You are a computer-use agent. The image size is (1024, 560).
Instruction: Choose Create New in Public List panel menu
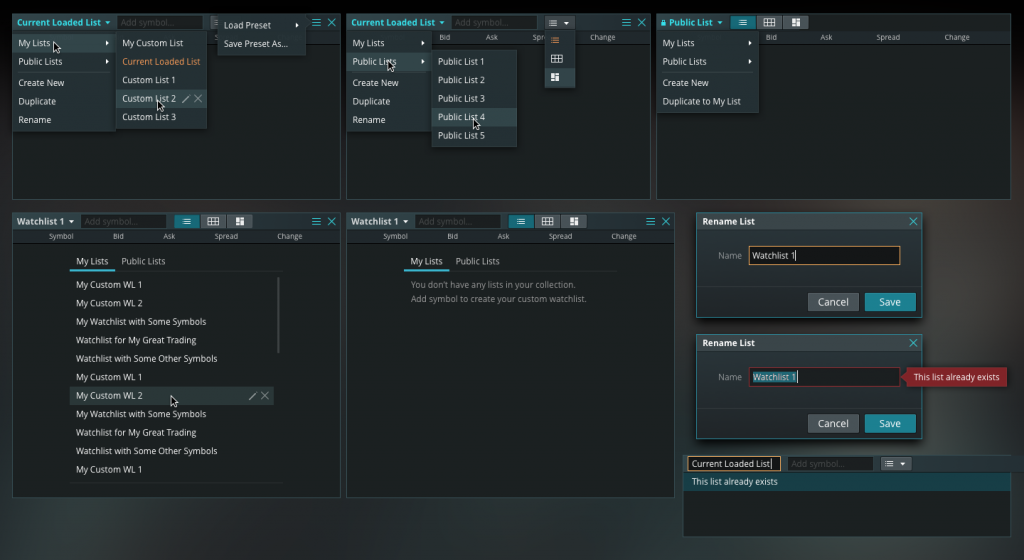[707, 83]
